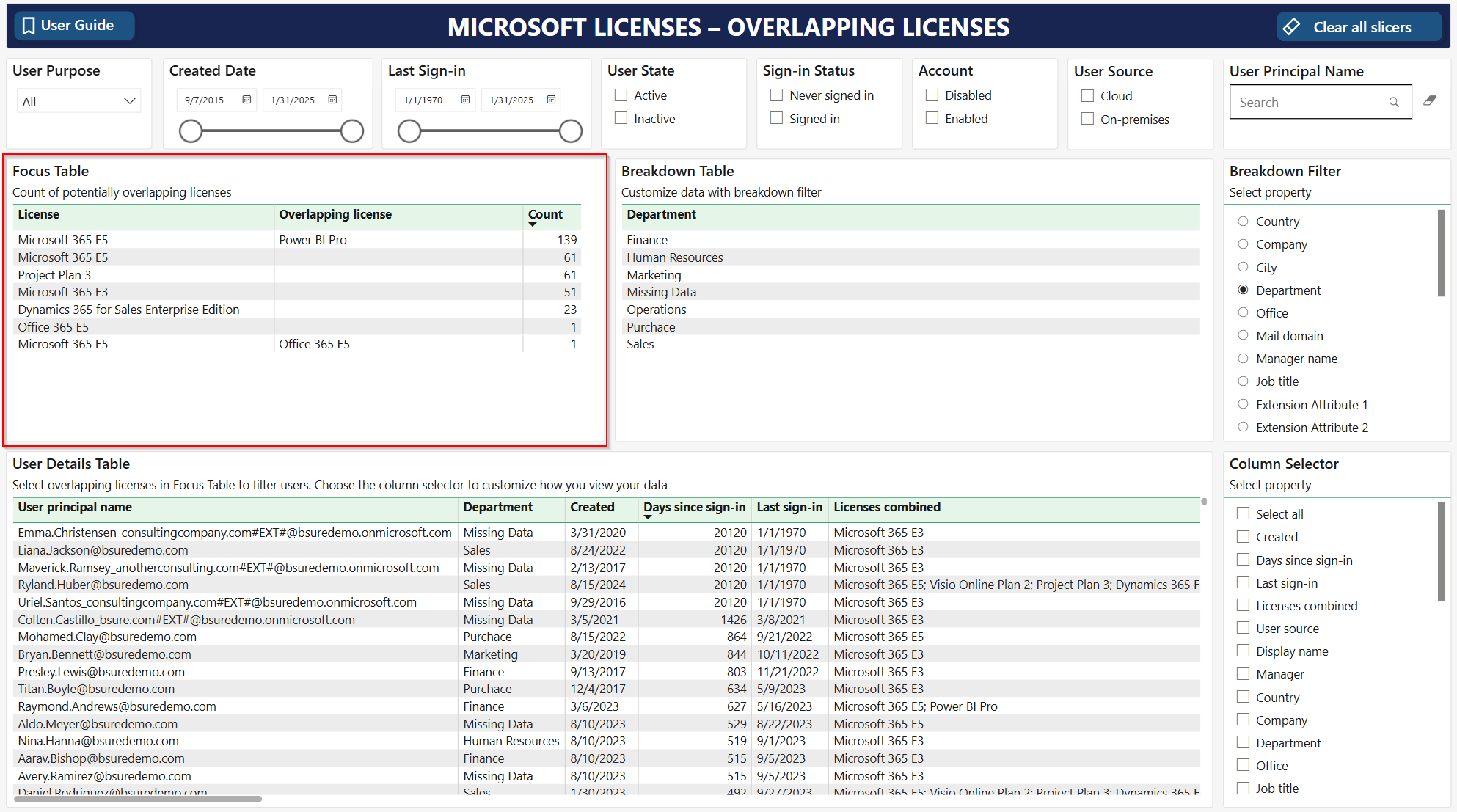Open the User Guide button
The image size is (1457, 812).
point(76,26)
